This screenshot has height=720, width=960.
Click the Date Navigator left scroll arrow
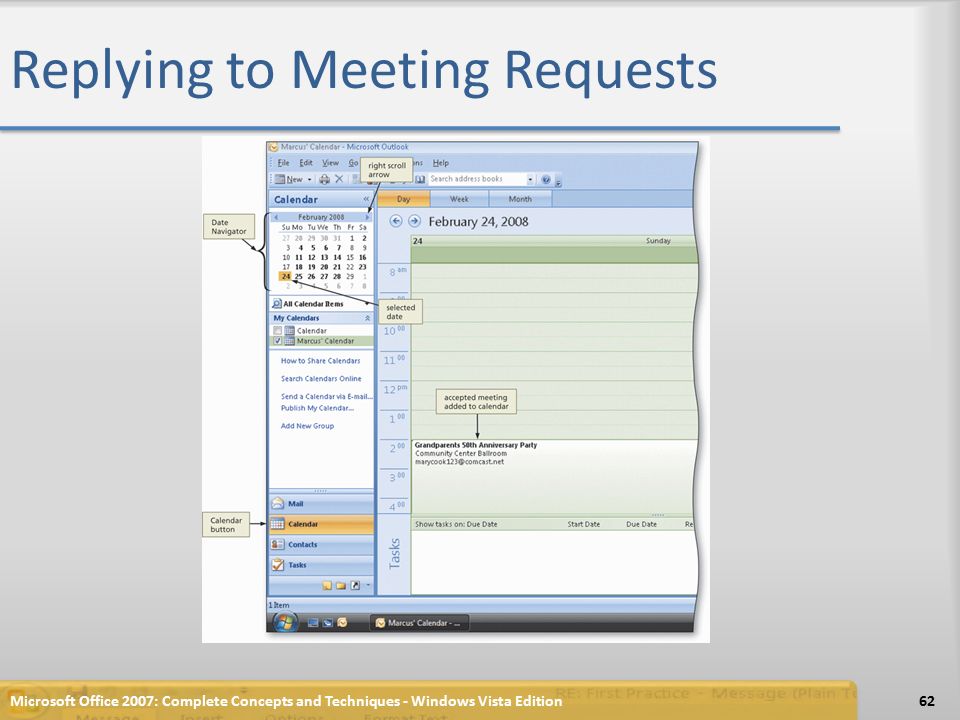[x=276, y=217]
